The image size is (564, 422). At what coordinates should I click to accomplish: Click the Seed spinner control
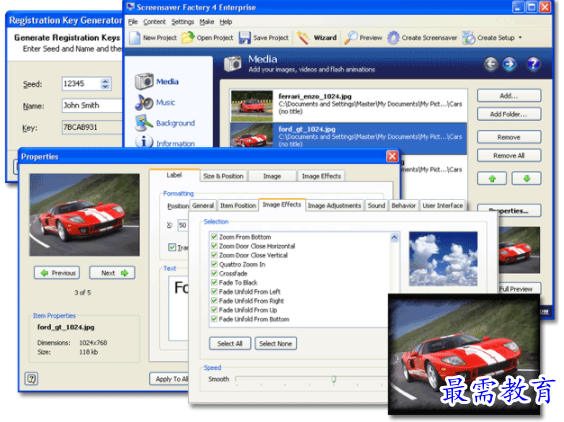point(105,84)
